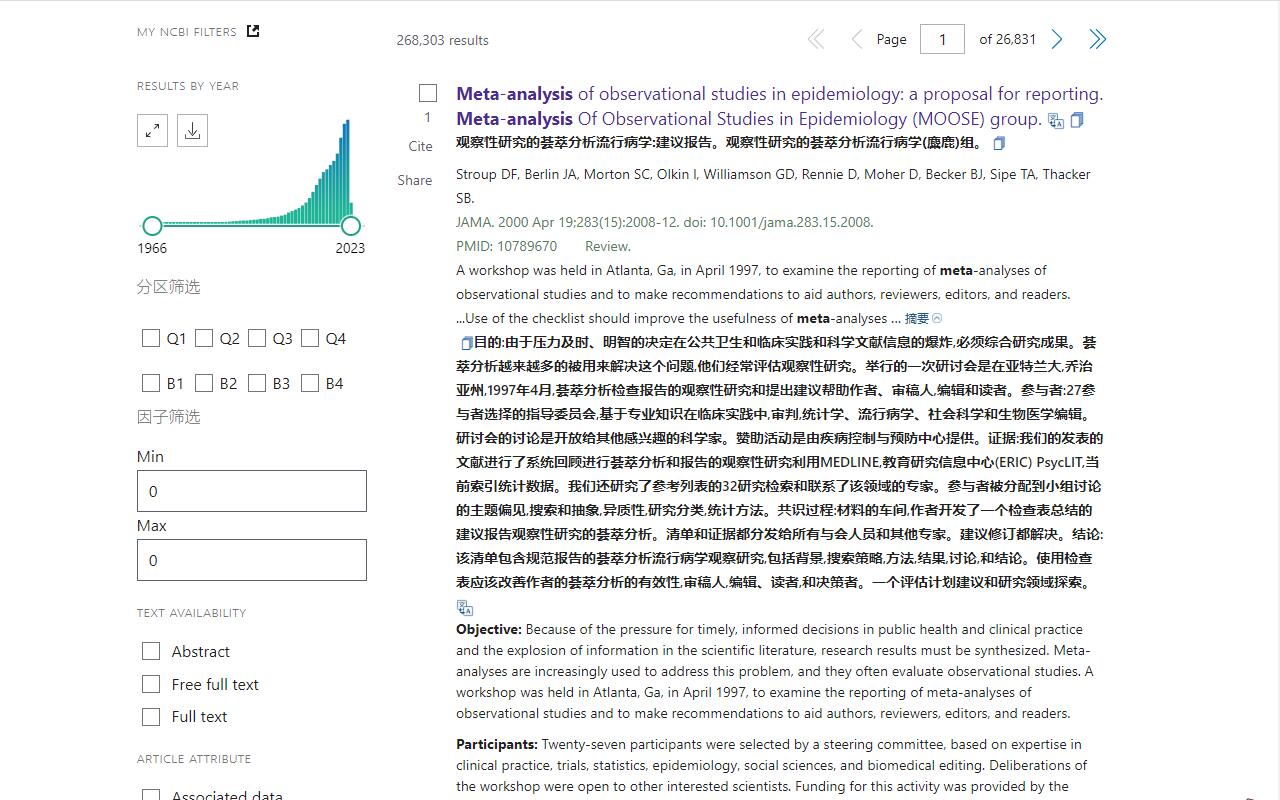Click the full-text page icon after the title
Image resolution: width=1280 pixels, height=800 pixels.
click(x=1077, y=120)
